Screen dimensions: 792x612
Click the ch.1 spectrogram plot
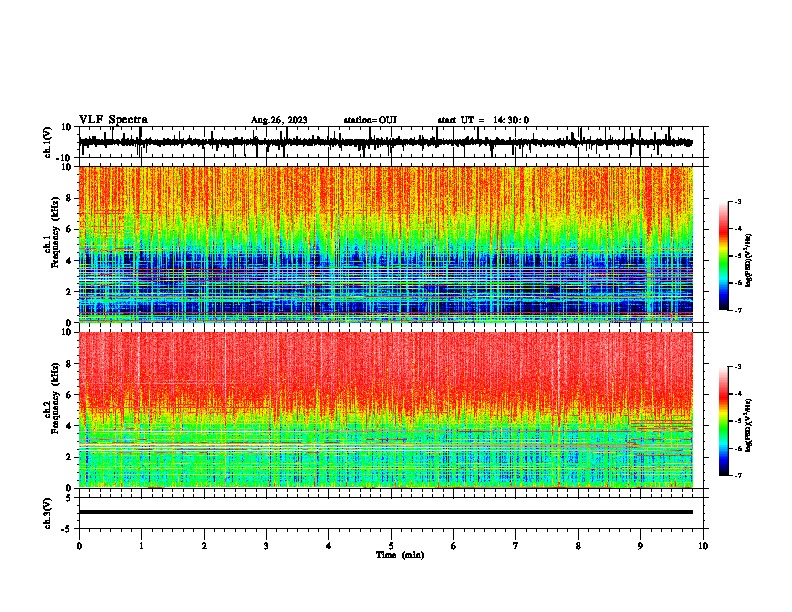pyautogui.click(x=386, y=244)
